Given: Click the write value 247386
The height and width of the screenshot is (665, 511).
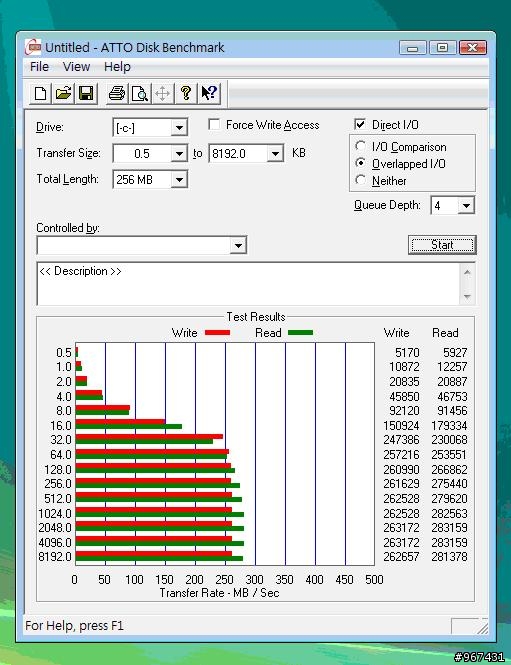Looking at the screenshot, I should 401,439.
